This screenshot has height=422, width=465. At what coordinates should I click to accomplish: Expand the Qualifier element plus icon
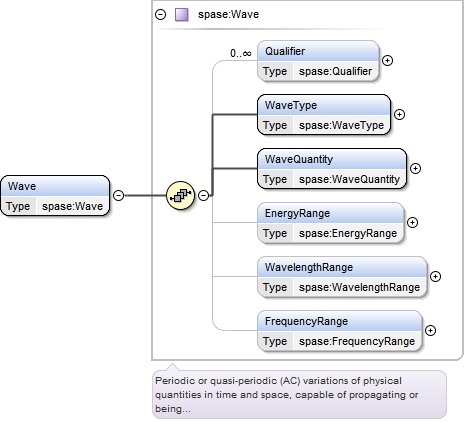point(387,61)
